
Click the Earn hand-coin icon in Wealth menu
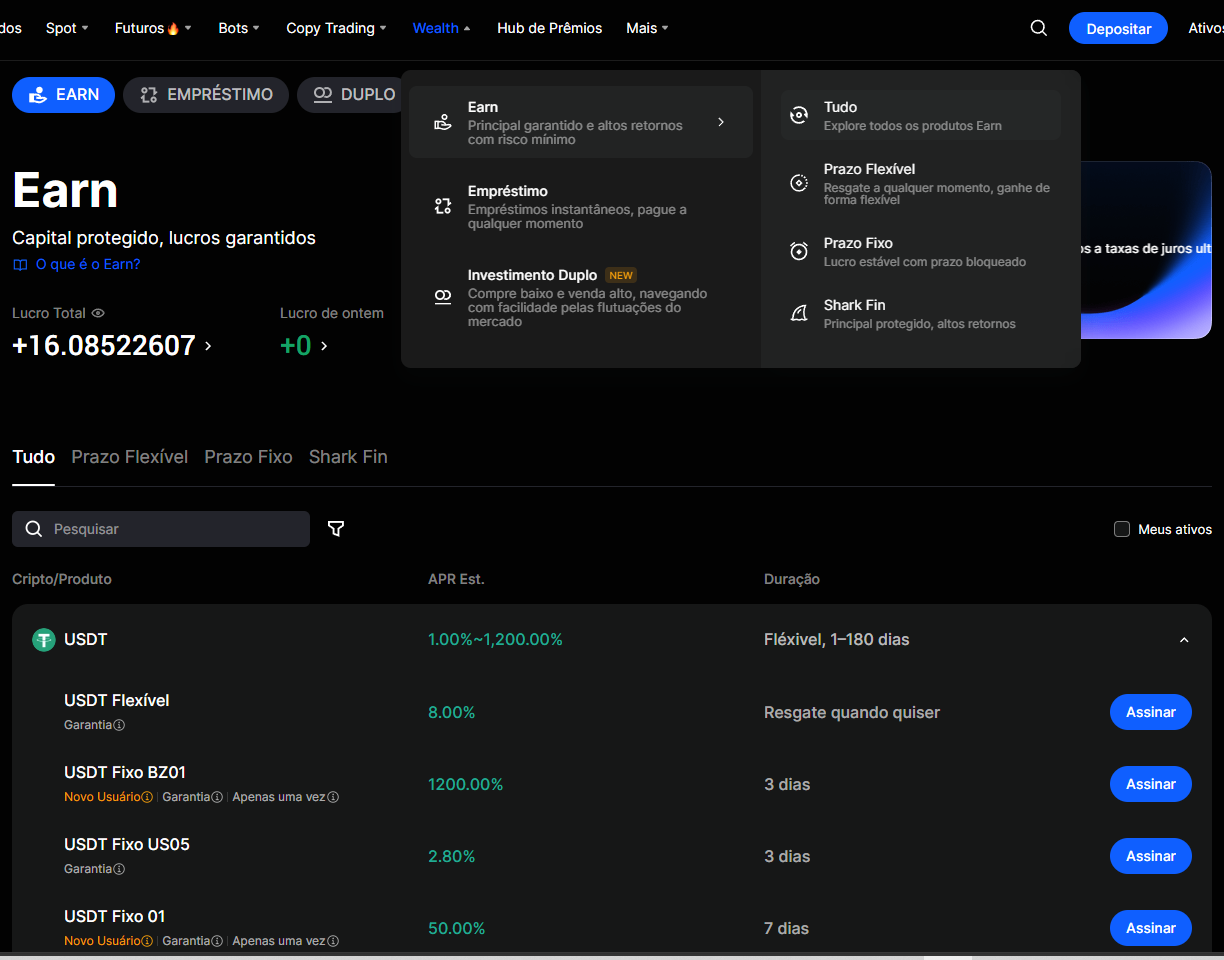(x=443, y=122)
